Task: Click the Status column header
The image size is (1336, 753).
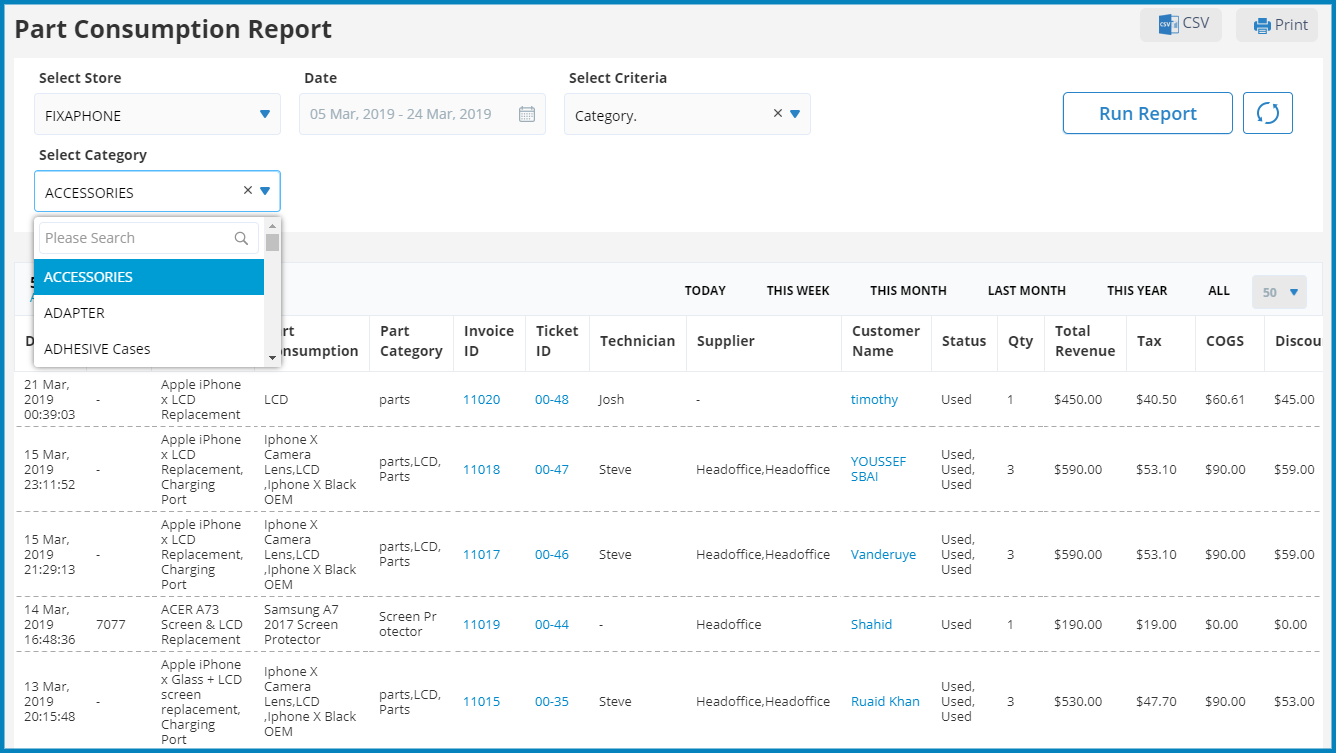Action: tap(964, 341)
